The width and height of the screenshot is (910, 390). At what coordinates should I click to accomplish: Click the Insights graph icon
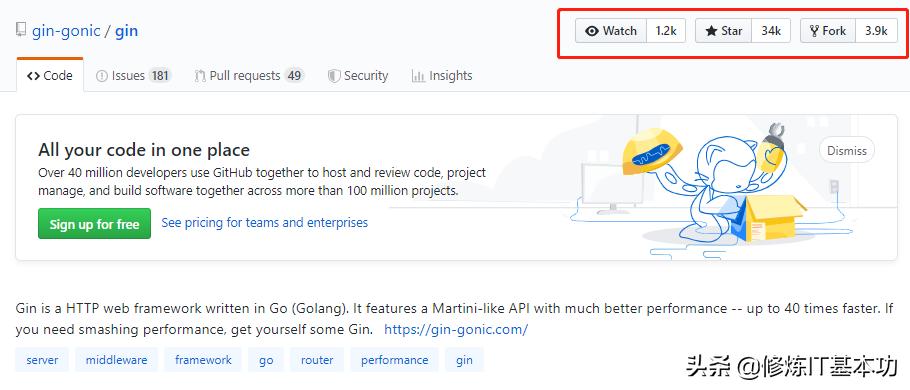pyautogui.click(x=418, y=75)
